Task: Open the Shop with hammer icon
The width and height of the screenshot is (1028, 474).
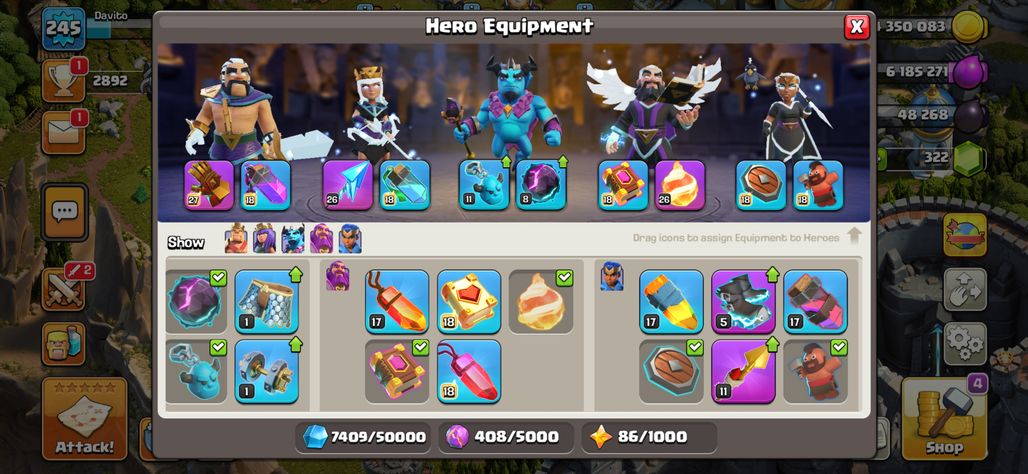Action: coord(944,418)
